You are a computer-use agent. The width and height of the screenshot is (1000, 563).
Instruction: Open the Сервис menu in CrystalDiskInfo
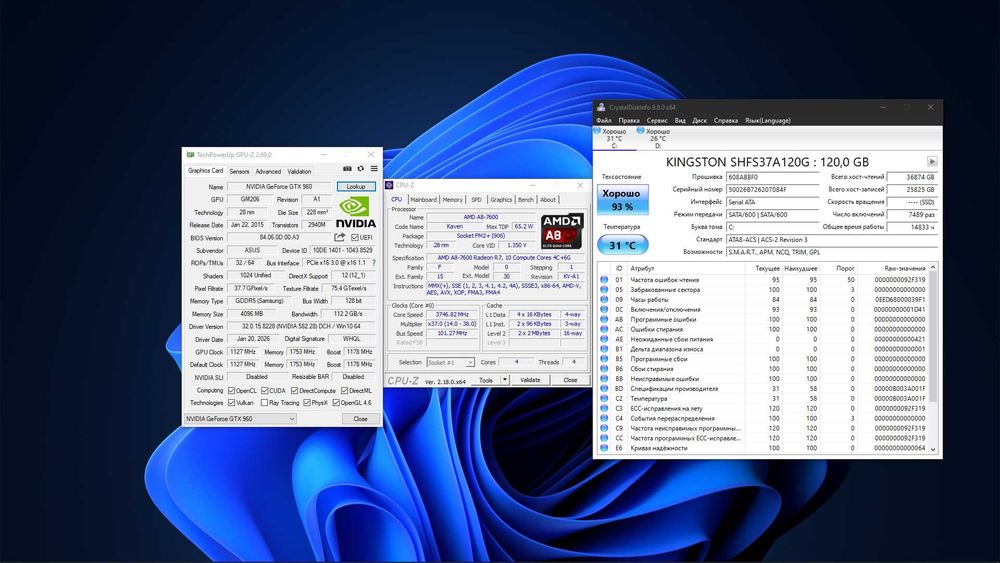point(657,121)
